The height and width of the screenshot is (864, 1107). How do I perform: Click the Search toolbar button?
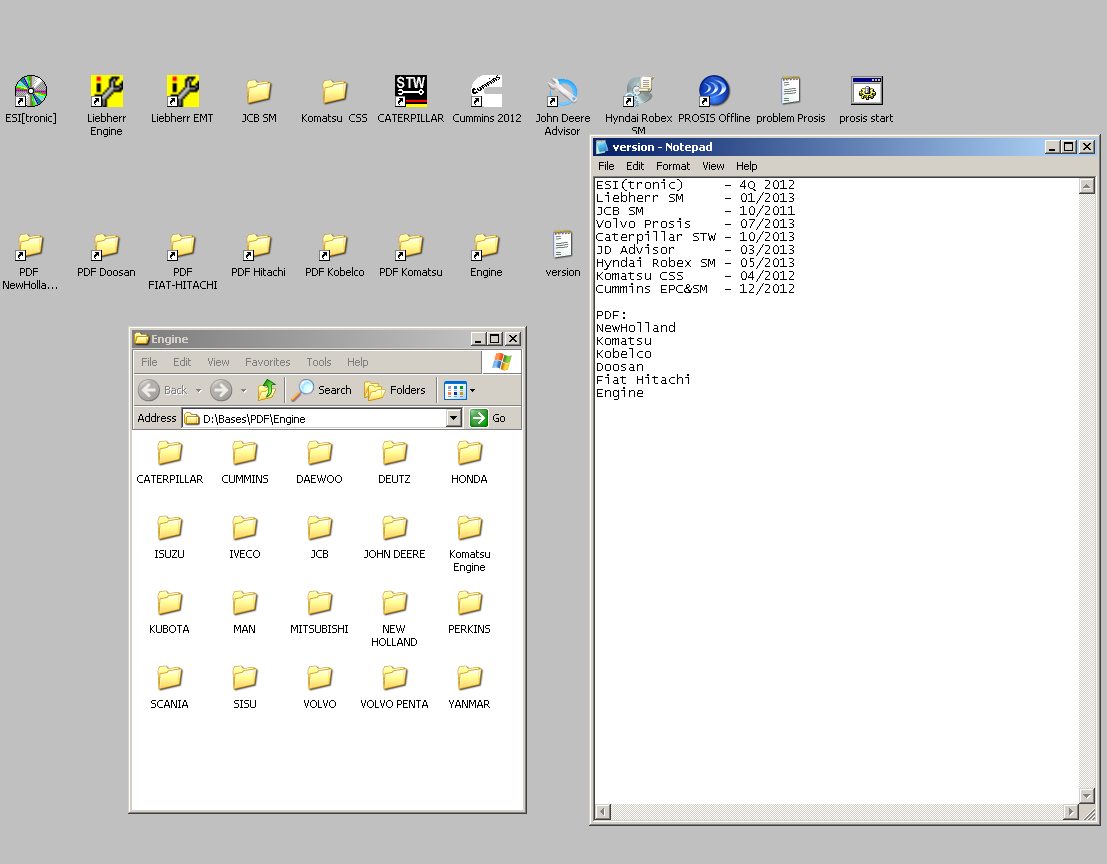coord(322,390)
